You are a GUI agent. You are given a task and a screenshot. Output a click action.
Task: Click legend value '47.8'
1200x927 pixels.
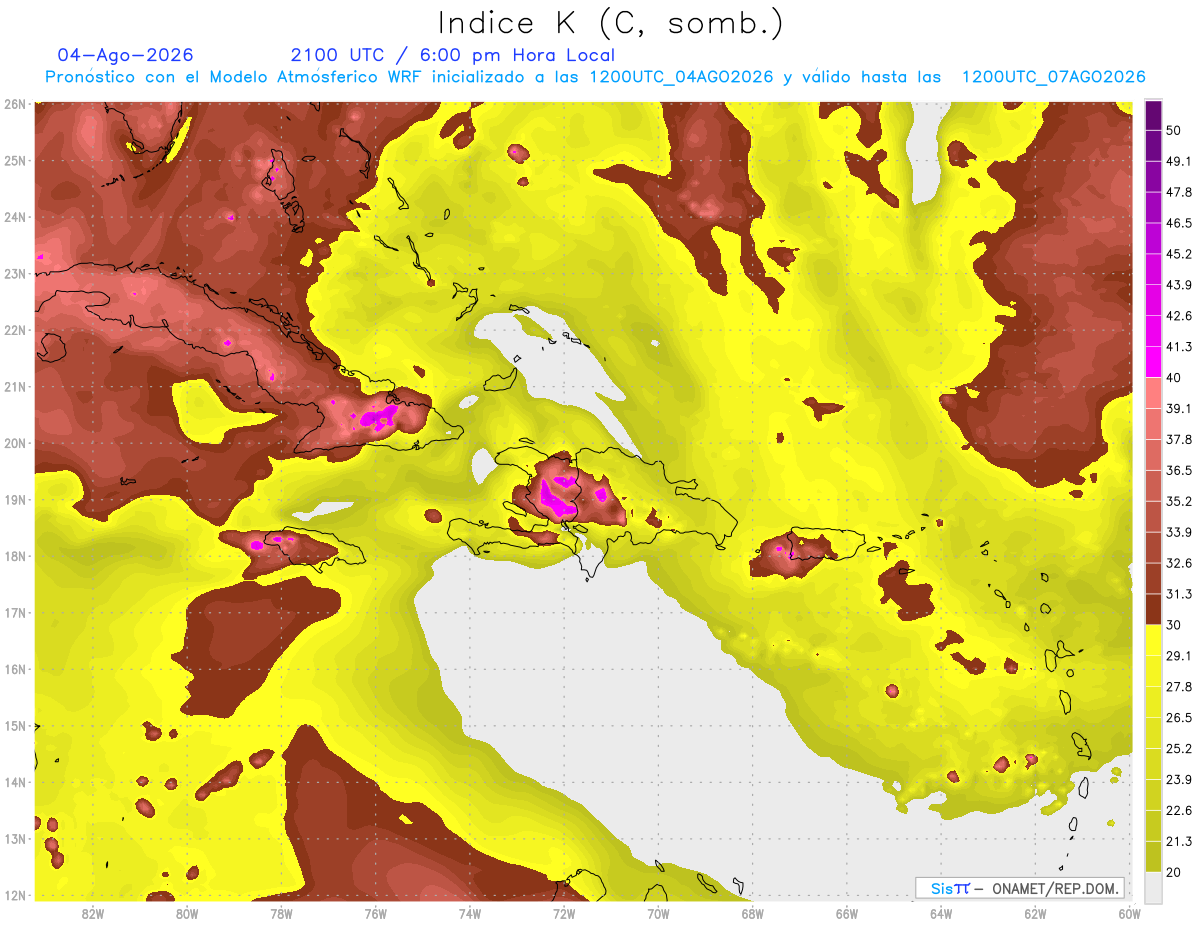[x=1179, y=193]
